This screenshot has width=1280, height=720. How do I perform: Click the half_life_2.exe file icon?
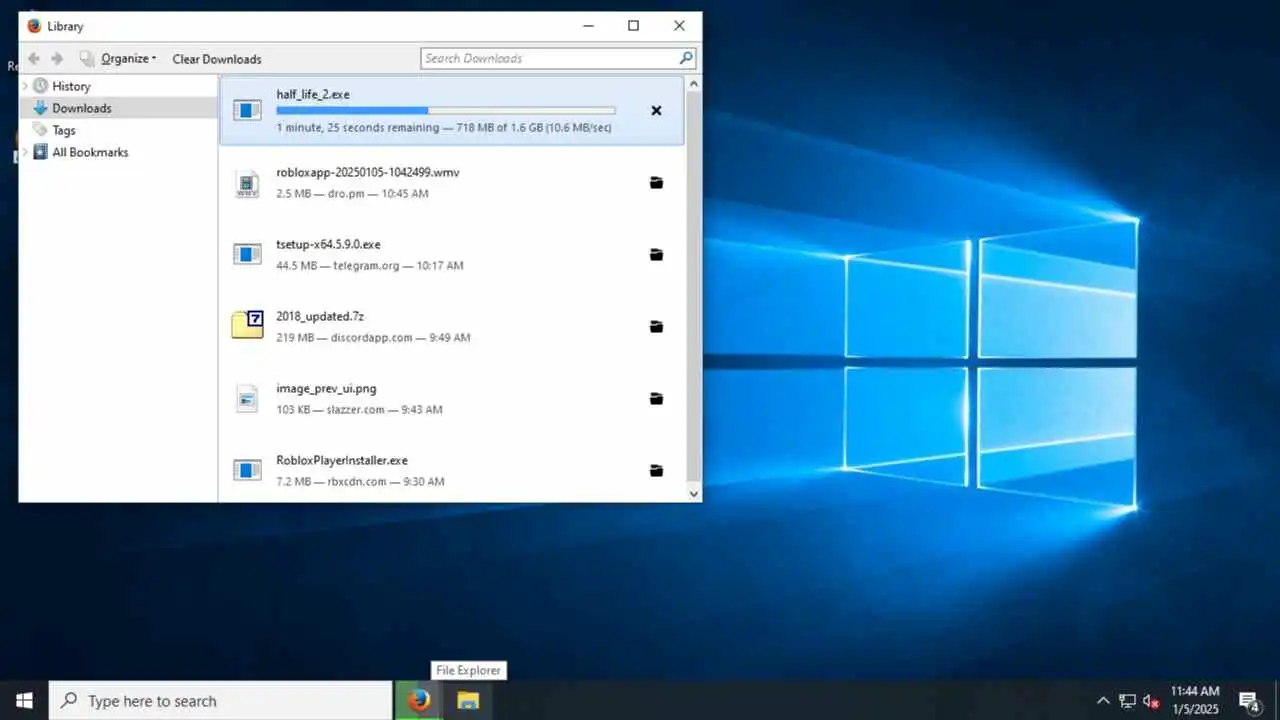(x=247, y=110)
